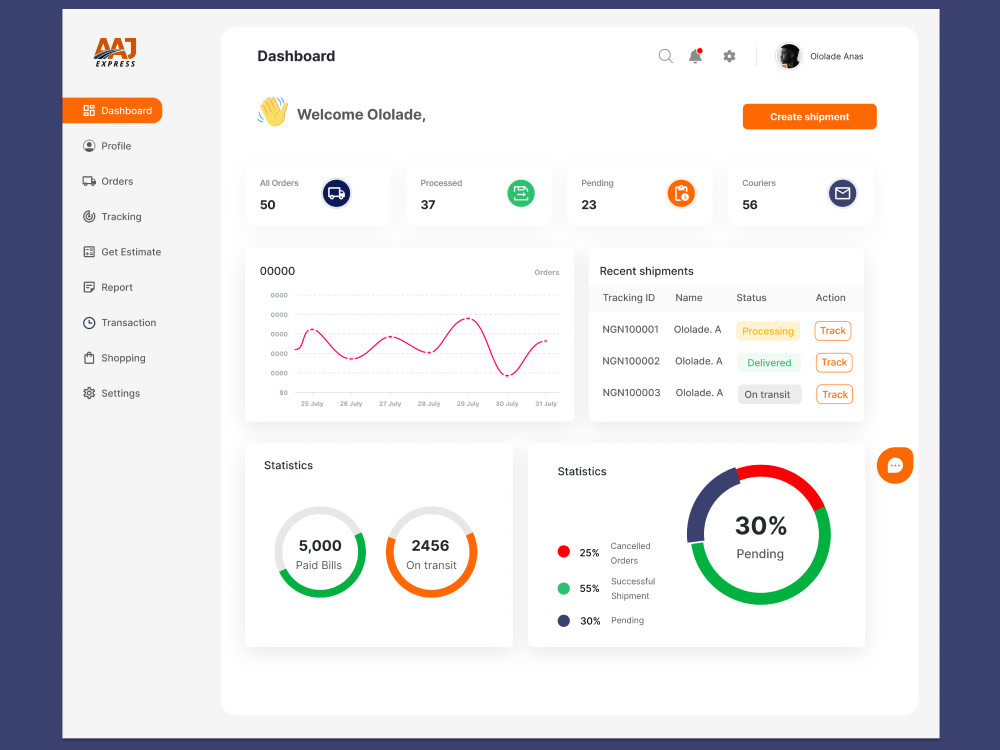The height and width of the screenshot is (750, 1000).
Task: Click the Processing status badge
Action: 768,331
